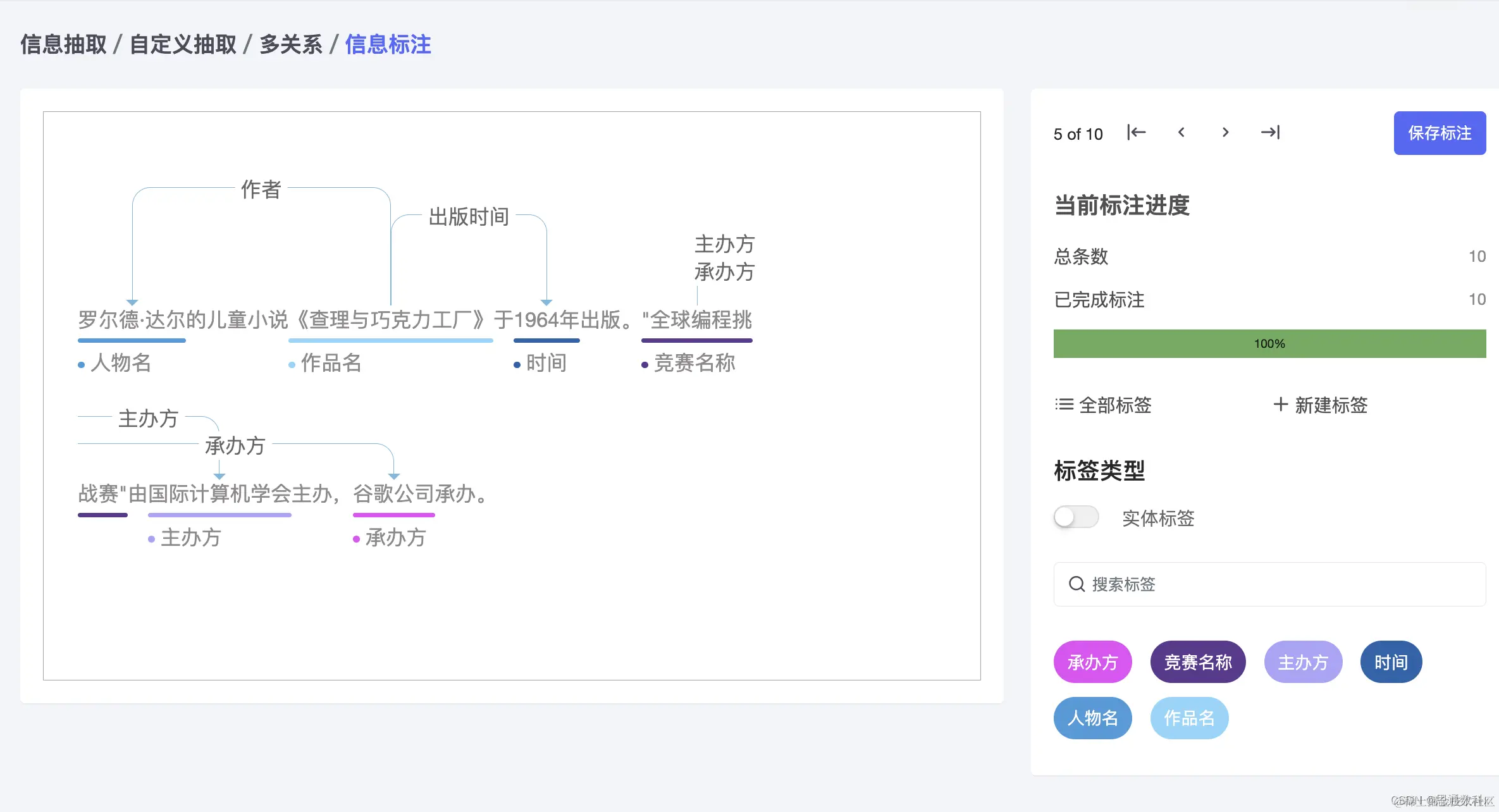Jump to the last record arrow
Screen dimensions: 1499x812
(x=1270, y=132)
